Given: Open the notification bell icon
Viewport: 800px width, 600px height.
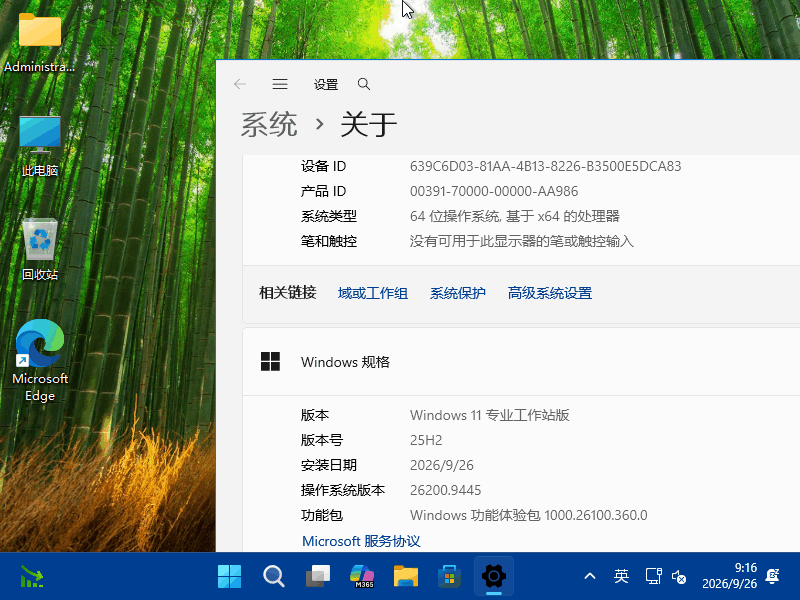Looking at the screenshot, I should click(x=772, y=576).
